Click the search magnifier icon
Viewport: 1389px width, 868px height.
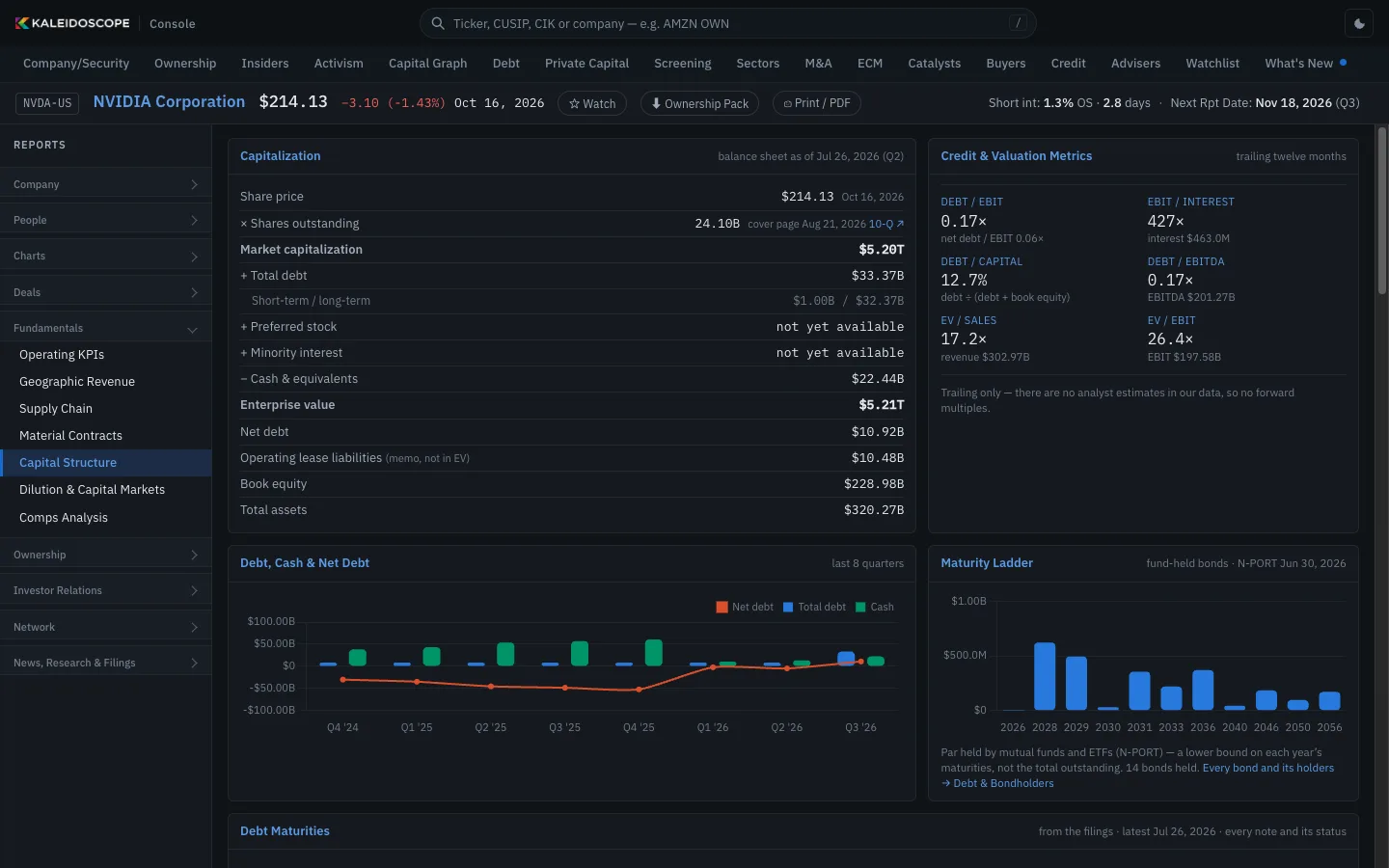pos(438,23)
